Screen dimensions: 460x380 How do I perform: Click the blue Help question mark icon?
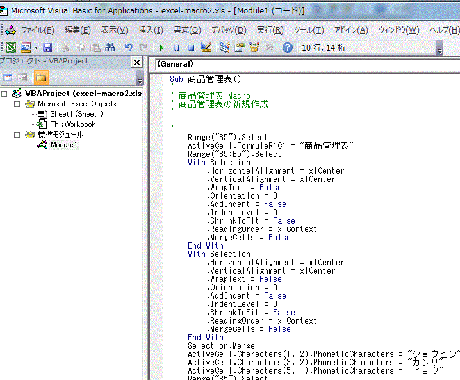[288, 48]
